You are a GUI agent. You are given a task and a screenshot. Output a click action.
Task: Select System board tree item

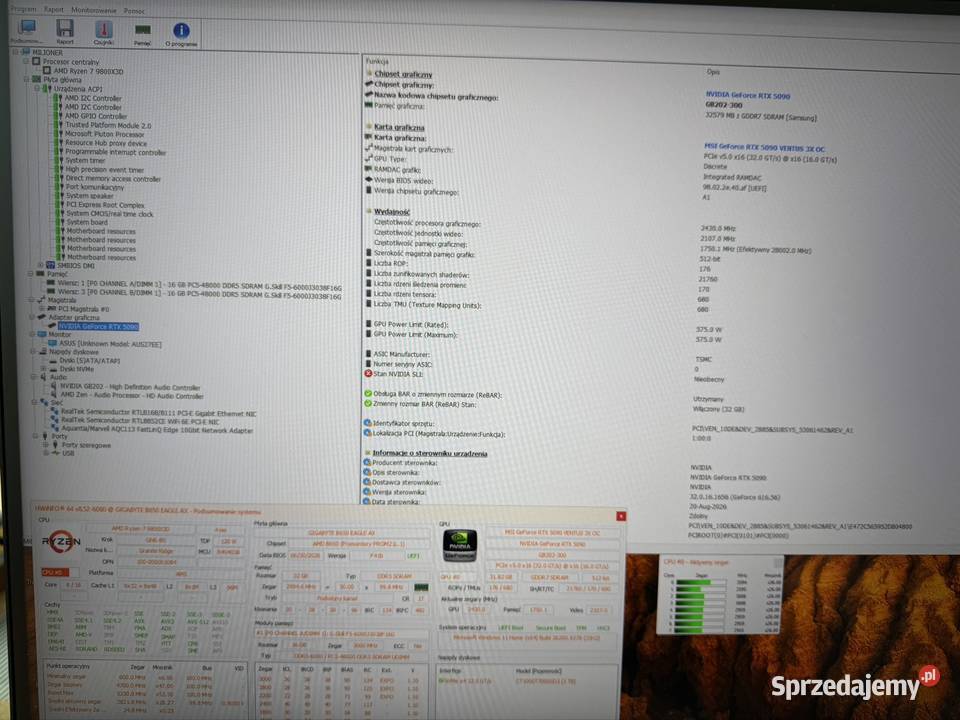pos(87,222)
